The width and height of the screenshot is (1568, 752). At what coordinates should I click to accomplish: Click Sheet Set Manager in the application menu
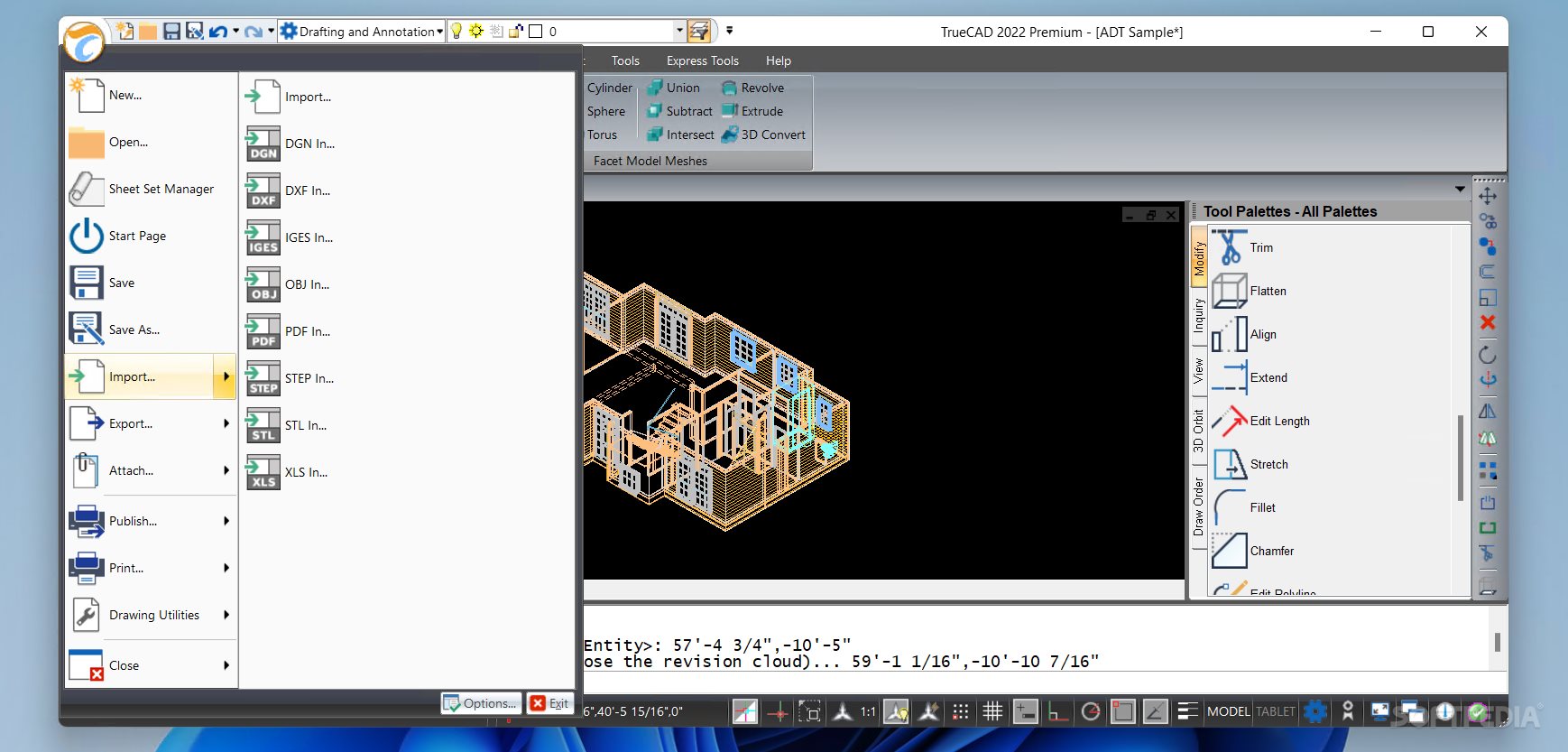[150, 189]
